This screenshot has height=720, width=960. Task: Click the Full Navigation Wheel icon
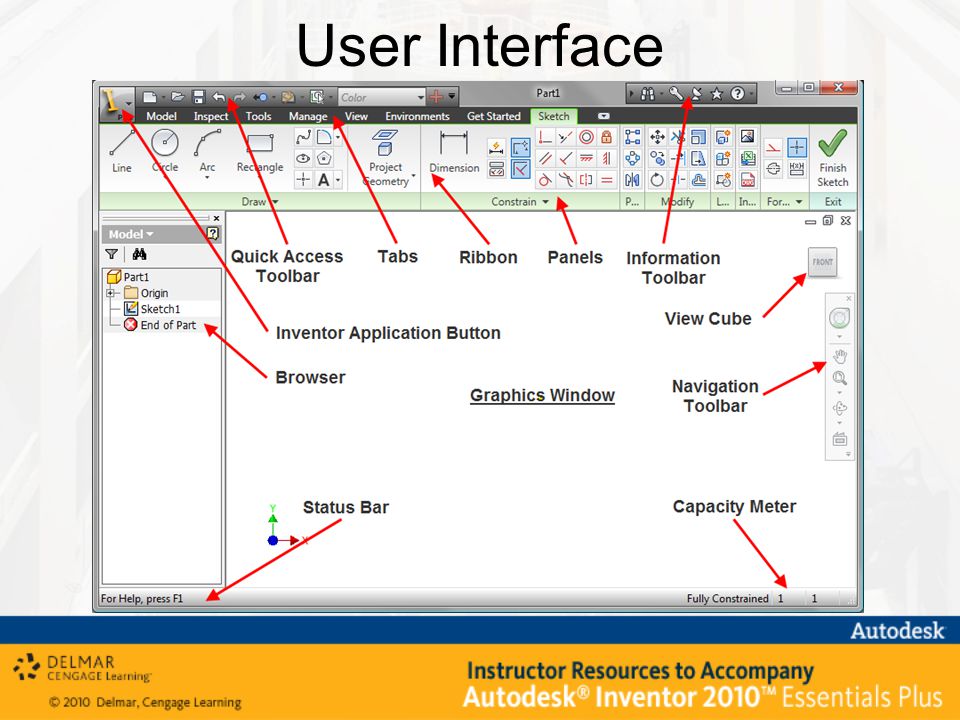pyautogui.click(x=839, y=318)
